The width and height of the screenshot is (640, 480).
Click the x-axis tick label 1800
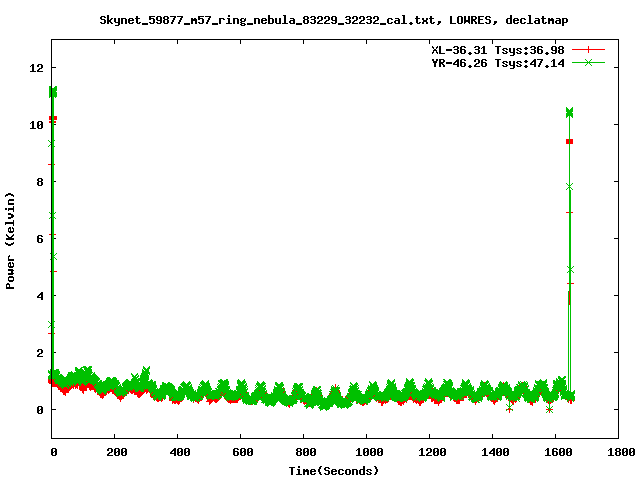pos(620,452)
